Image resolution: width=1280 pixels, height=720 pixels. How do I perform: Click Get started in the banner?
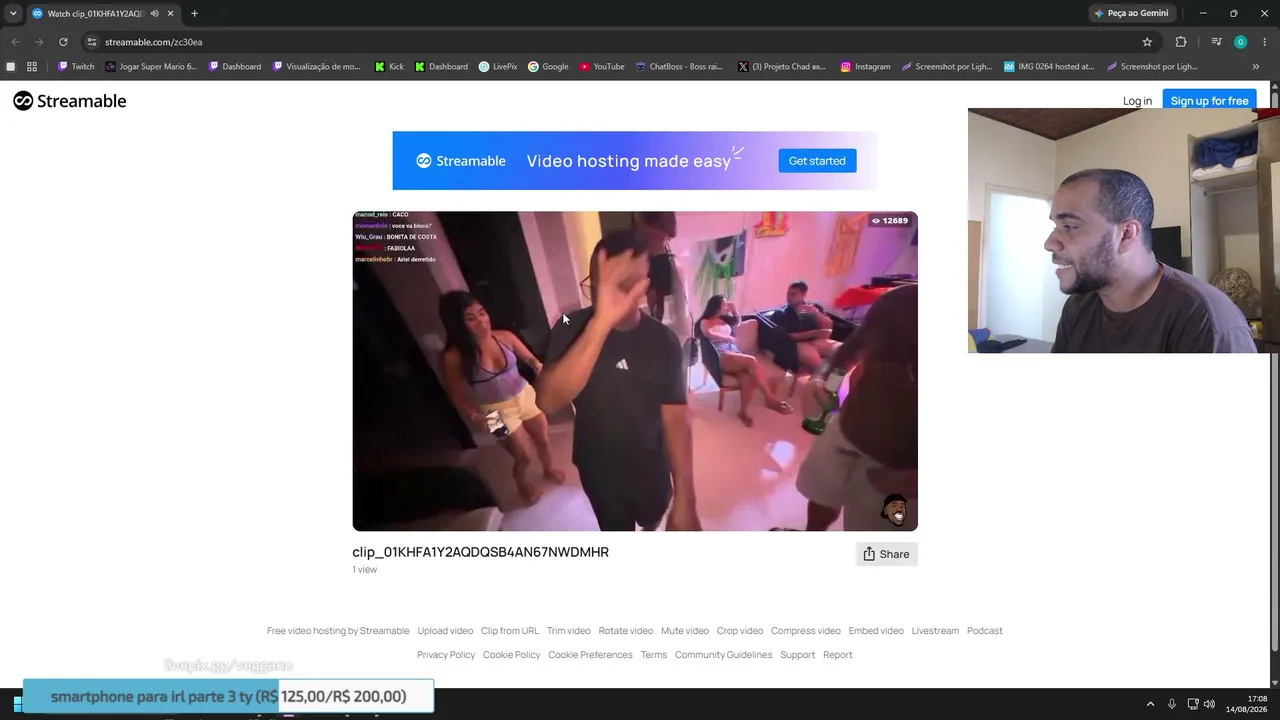click(x=817, y=161)
